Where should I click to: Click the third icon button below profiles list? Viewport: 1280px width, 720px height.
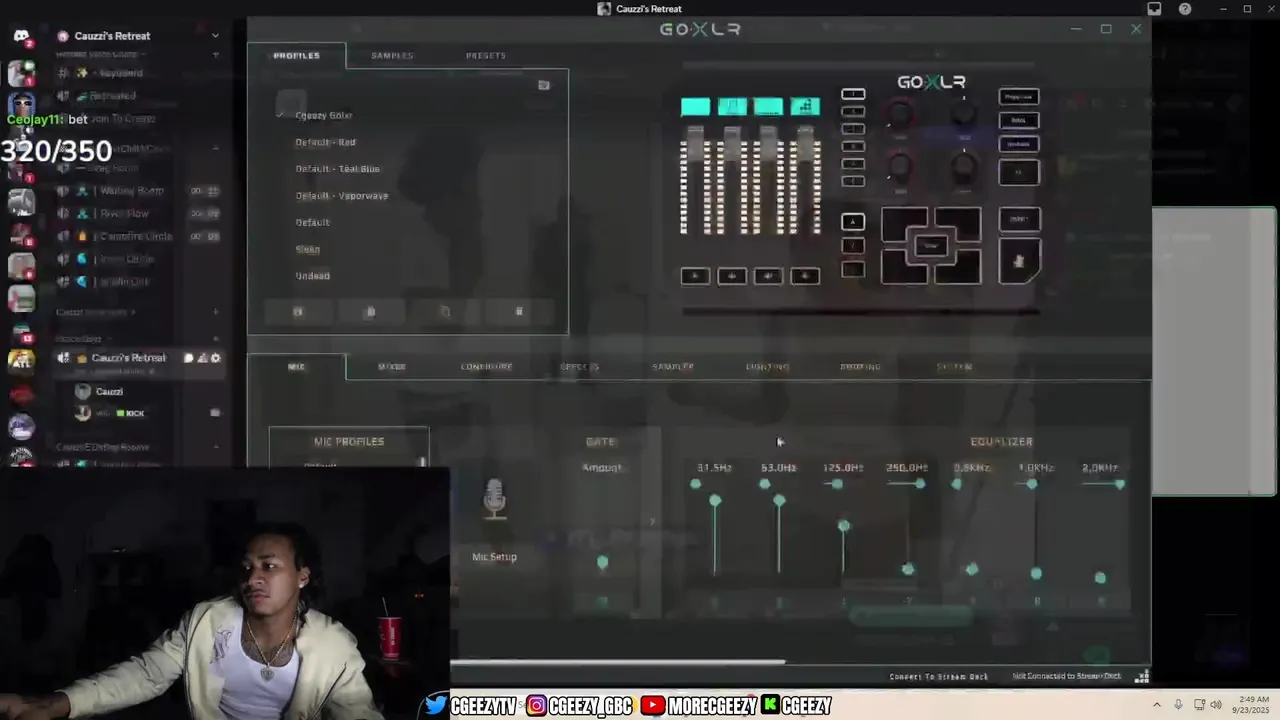445,312
